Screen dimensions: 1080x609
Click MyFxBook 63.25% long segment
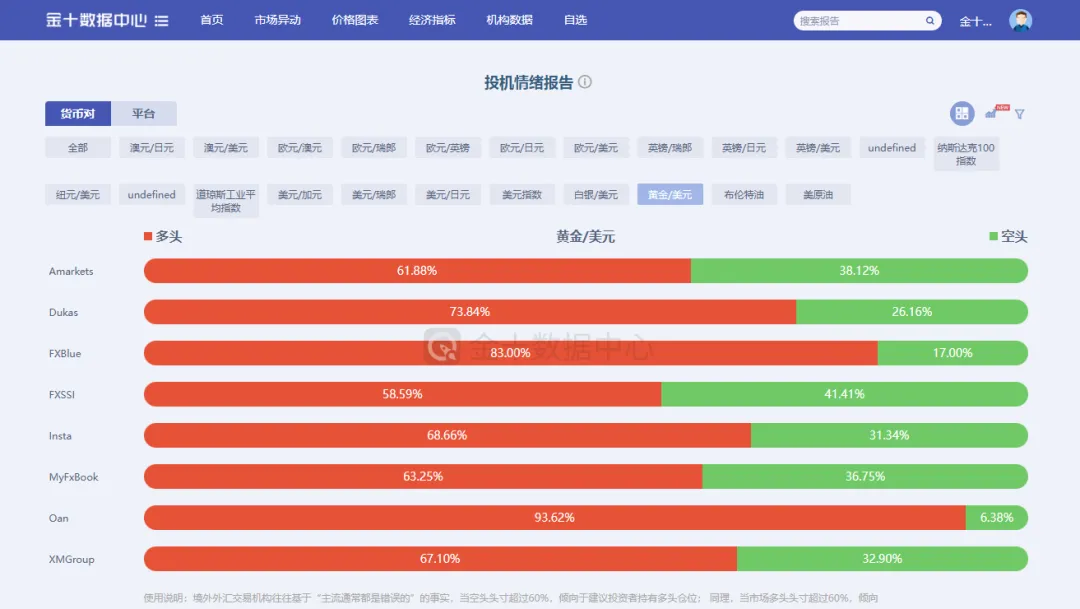423,477
